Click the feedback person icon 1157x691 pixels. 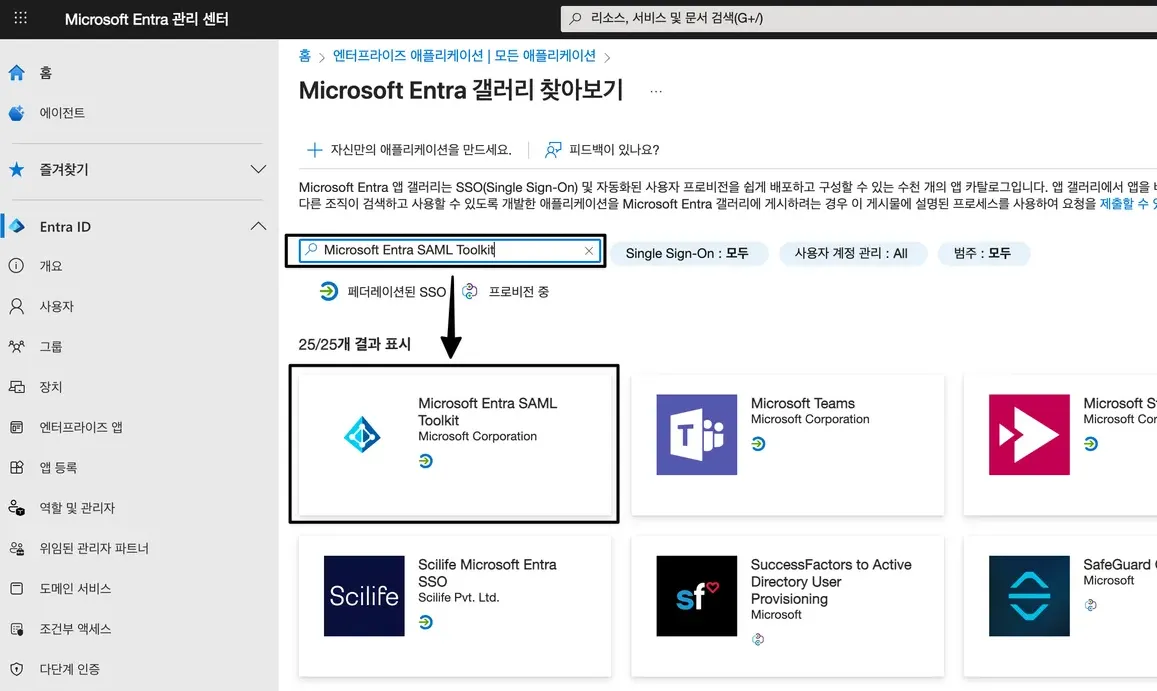(x=553, y=150)
